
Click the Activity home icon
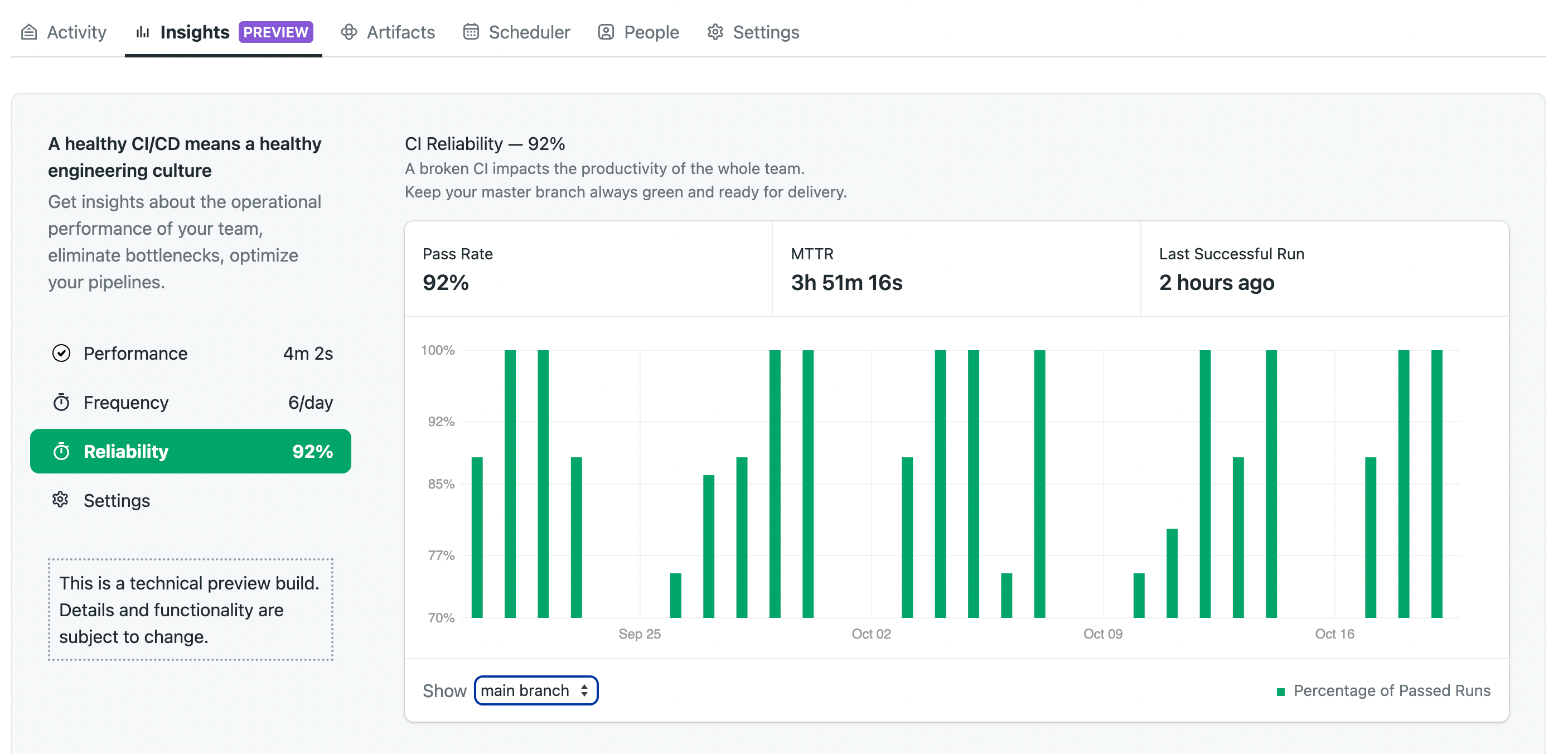[28, 32]
